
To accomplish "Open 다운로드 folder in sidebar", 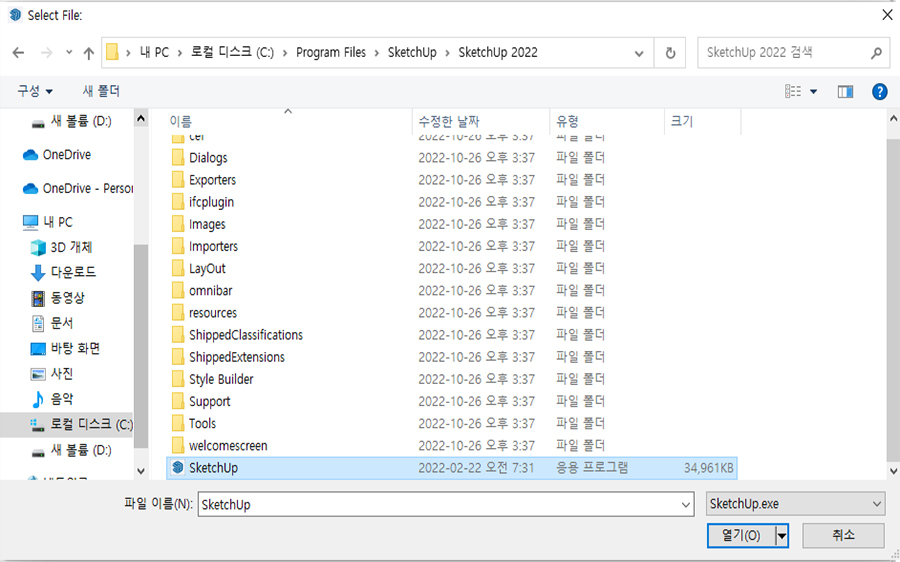I will (x=63, y=272).
